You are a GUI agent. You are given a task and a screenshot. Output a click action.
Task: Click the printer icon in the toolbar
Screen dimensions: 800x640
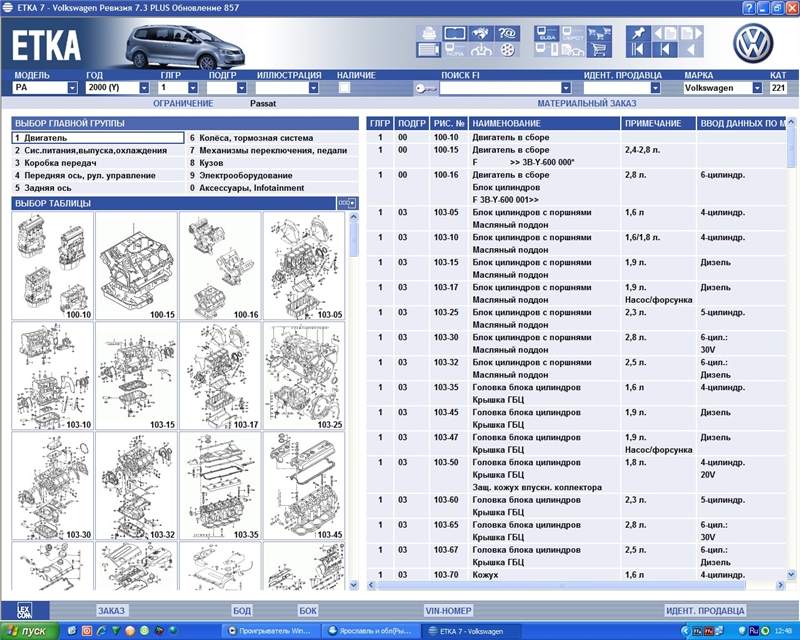[x=429, y=33]
